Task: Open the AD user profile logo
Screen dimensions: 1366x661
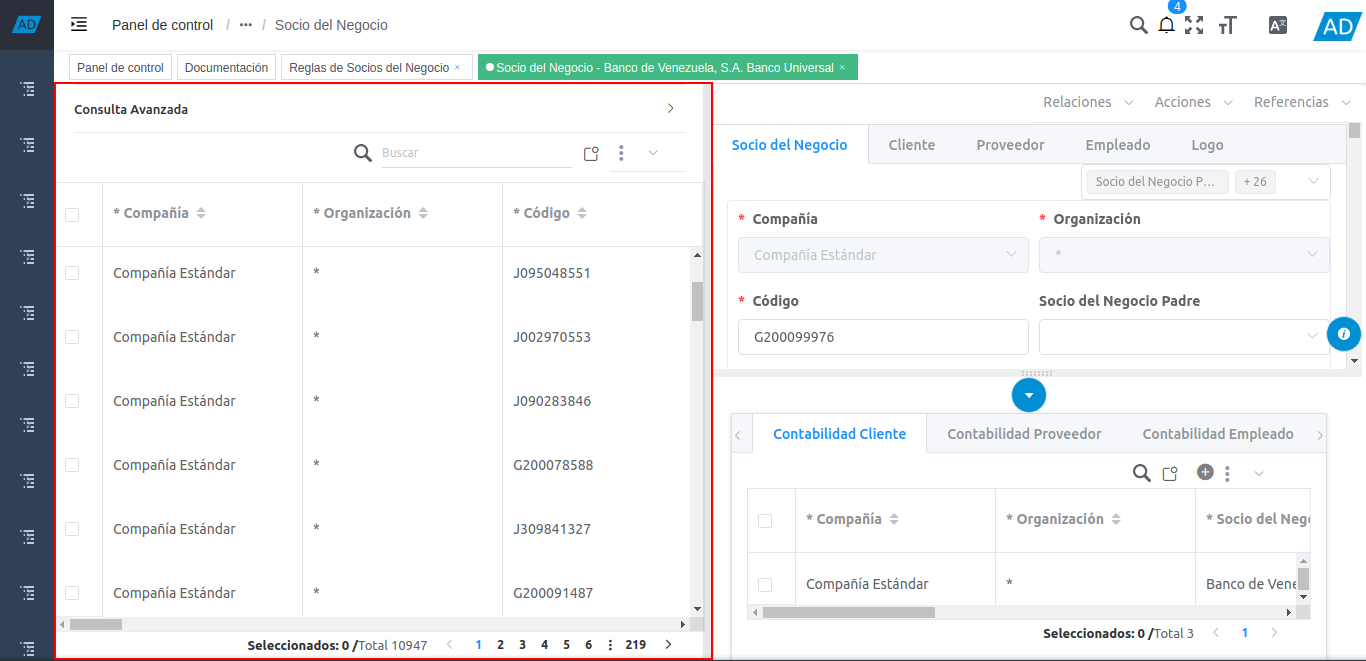Action: pos(1337,26)
